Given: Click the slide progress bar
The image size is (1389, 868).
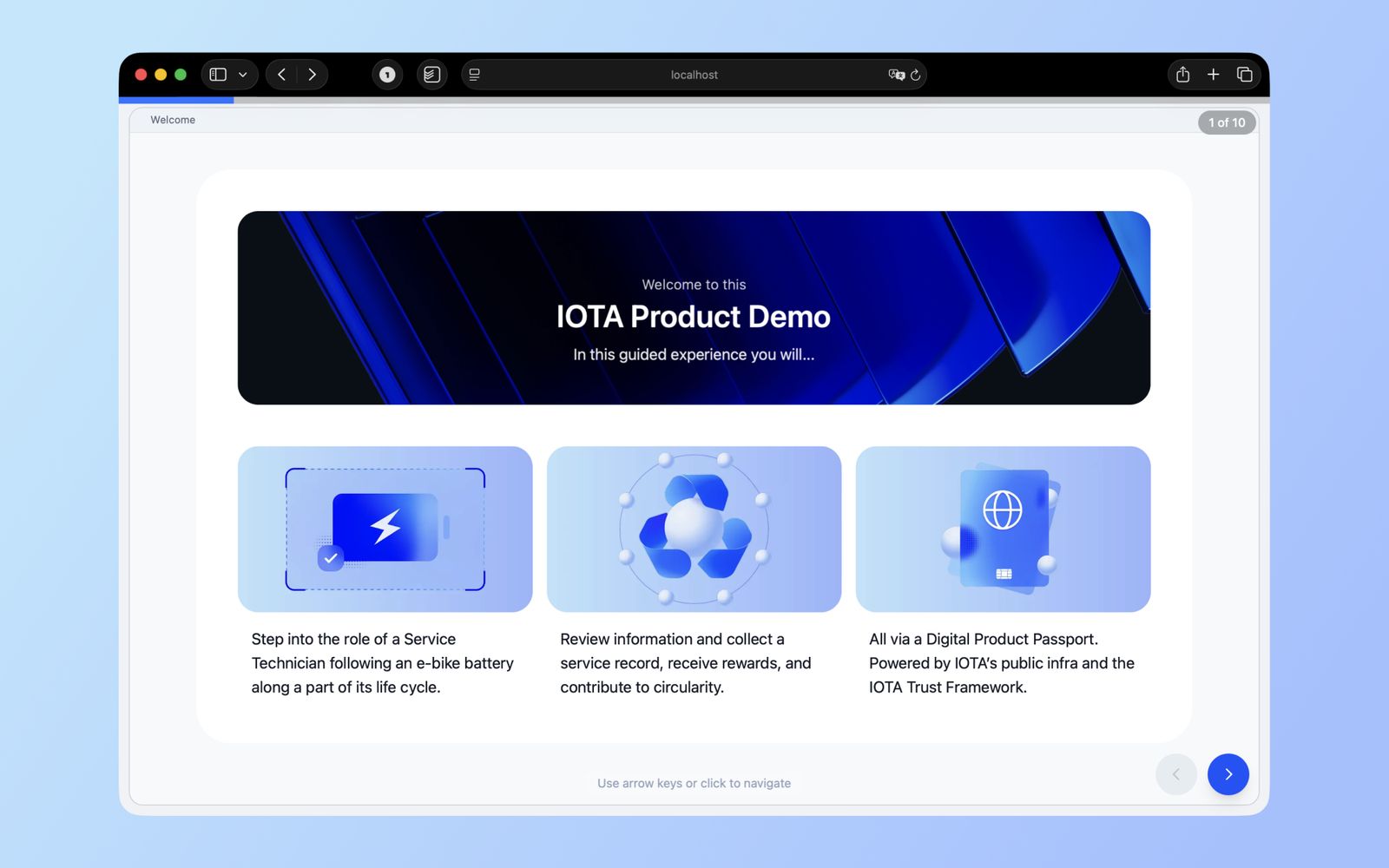Looking at the screenshot, I should (694, 100).
